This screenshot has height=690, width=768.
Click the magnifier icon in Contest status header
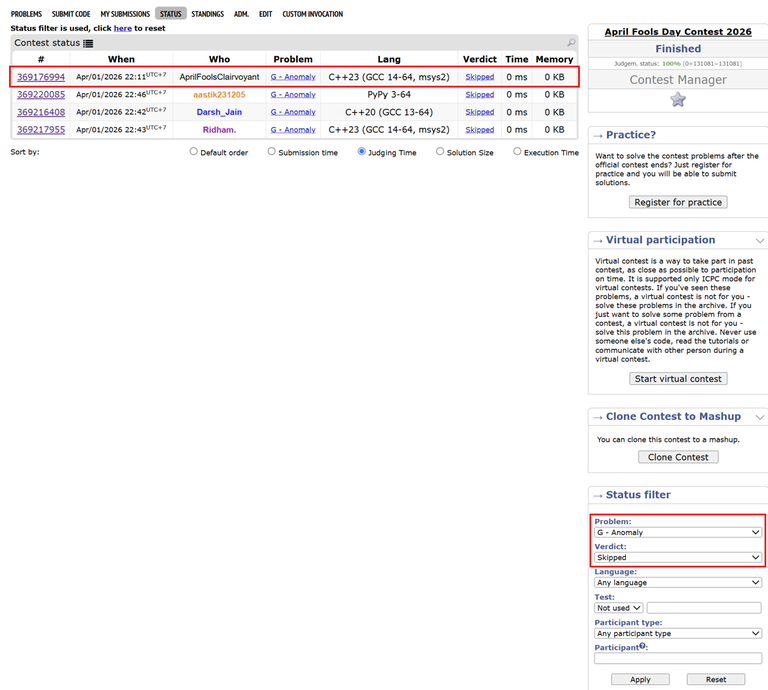[571, 43]
